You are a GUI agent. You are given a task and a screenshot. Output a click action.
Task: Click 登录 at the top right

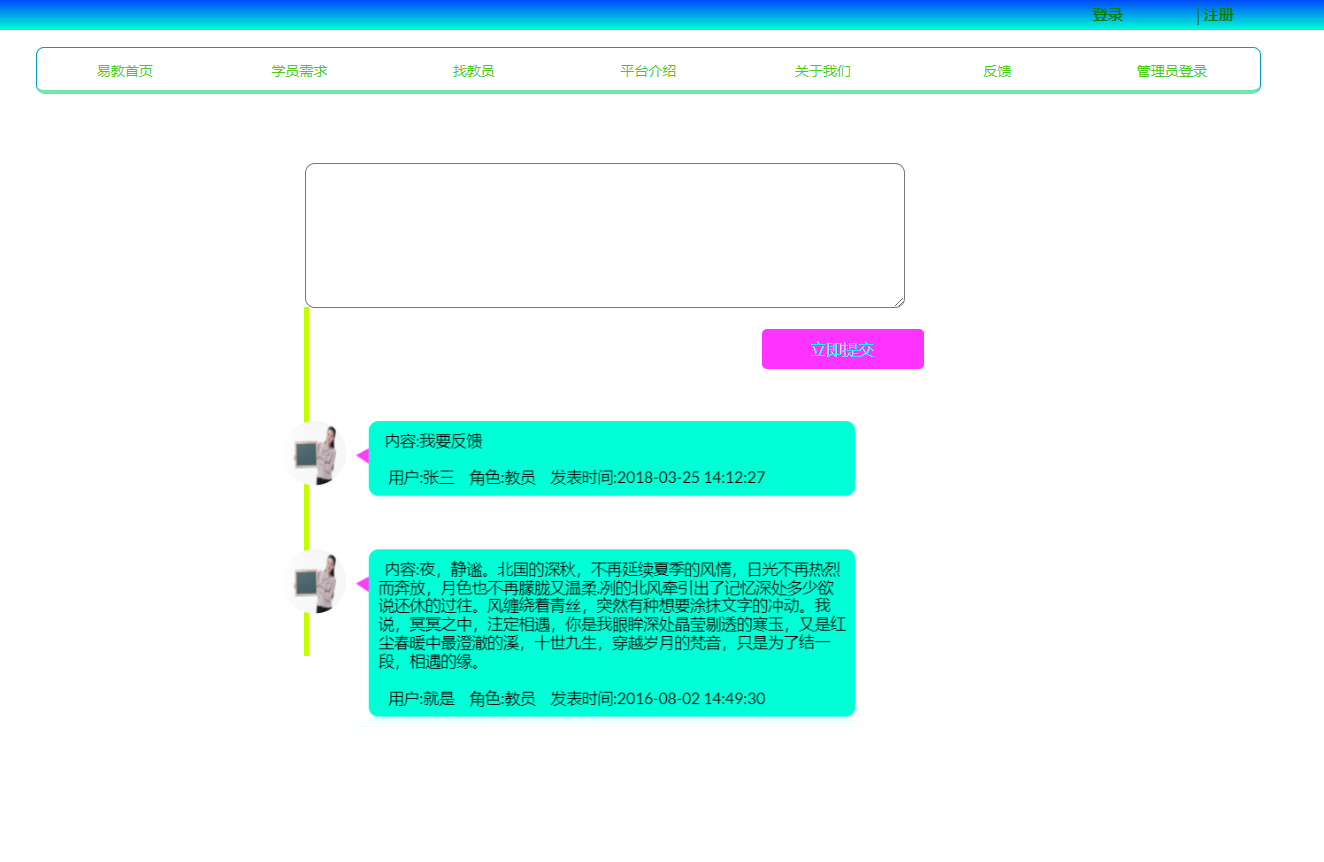tap(1106, 14)
